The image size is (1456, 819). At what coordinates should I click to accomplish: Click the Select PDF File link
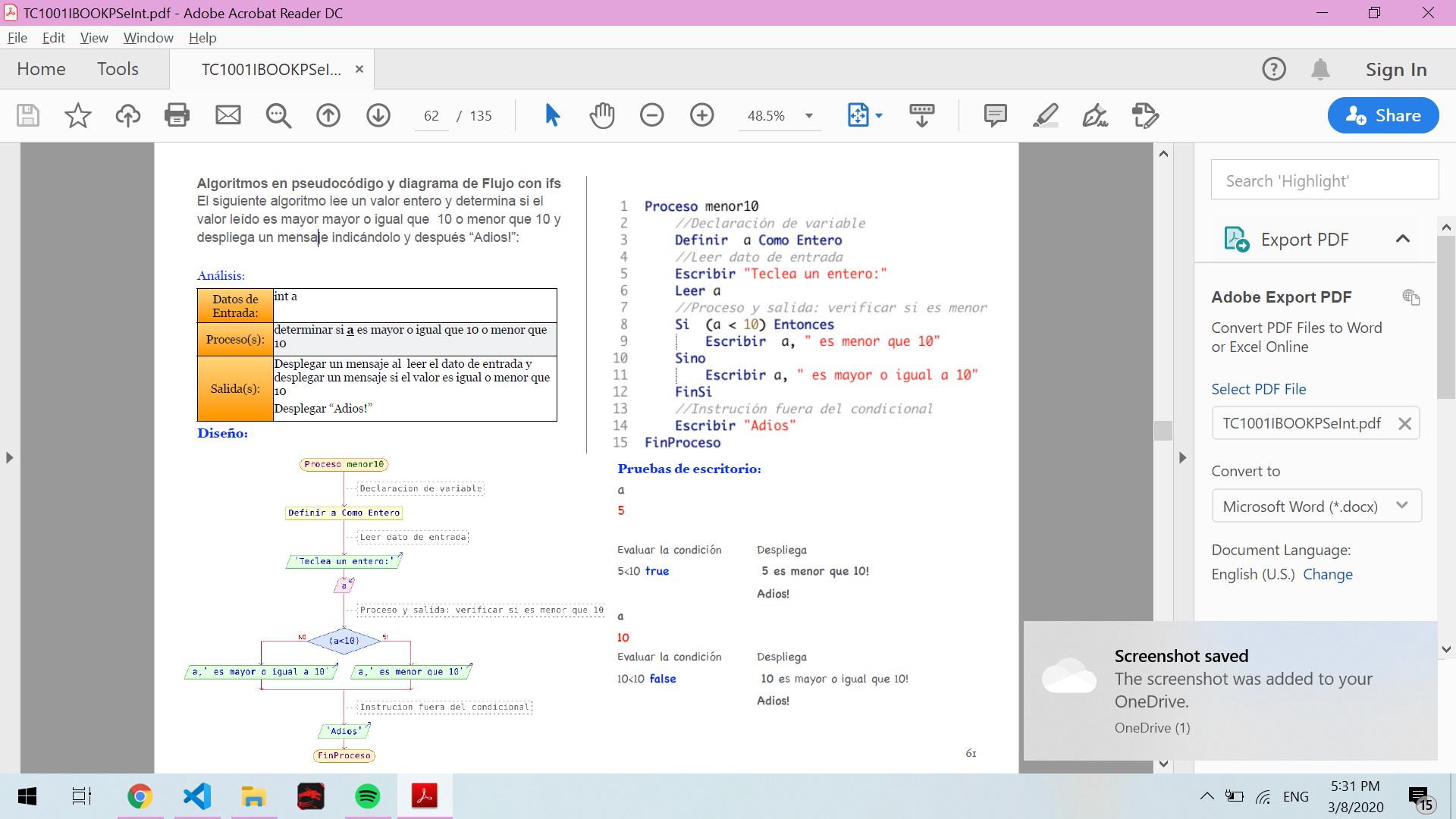[x=1258, y=389]
